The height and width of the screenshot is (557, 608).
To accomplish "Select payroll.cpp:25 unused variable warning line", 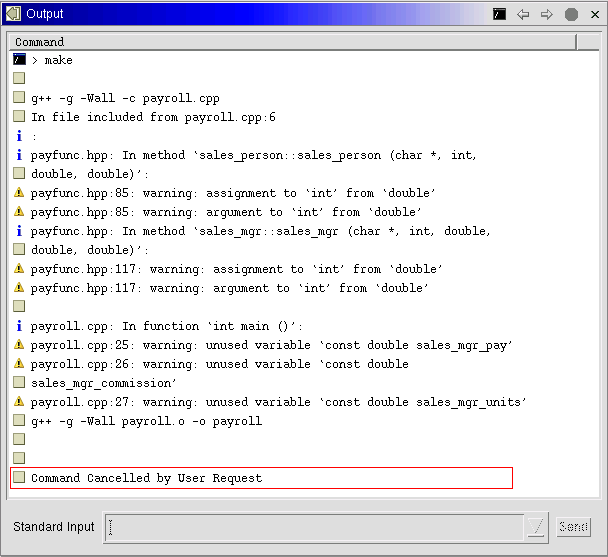I will pos(271,345).
